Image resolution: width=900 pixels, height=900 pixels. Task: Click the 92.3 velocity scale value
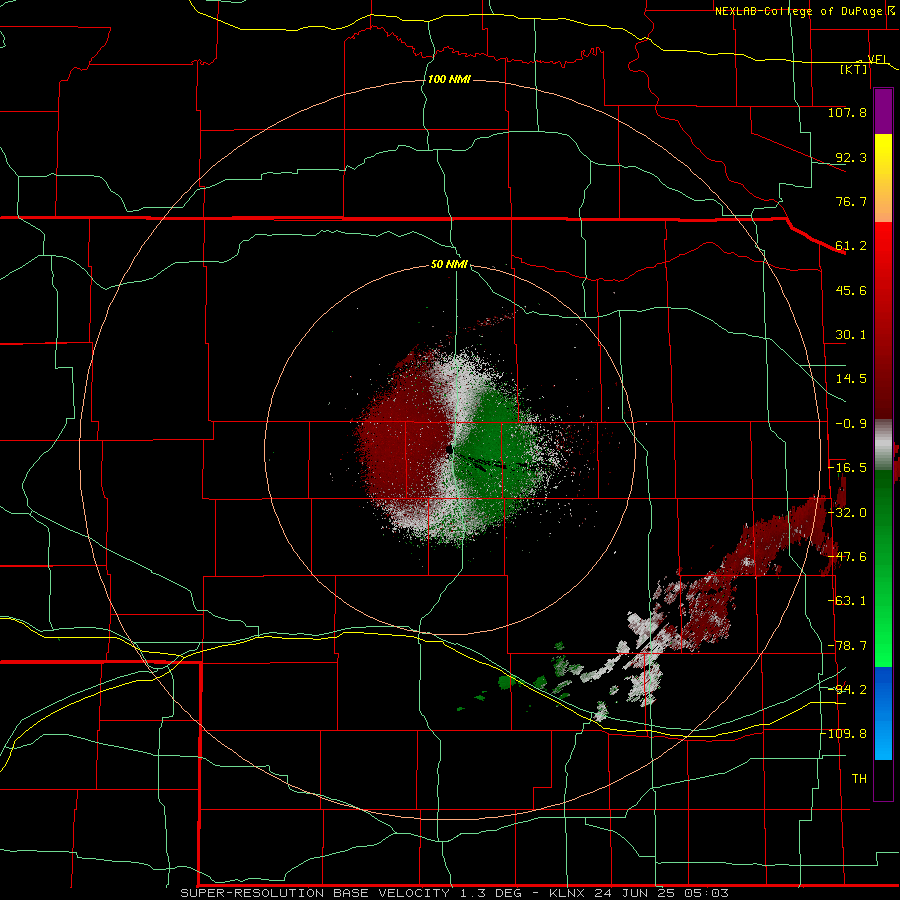[851, 157]
